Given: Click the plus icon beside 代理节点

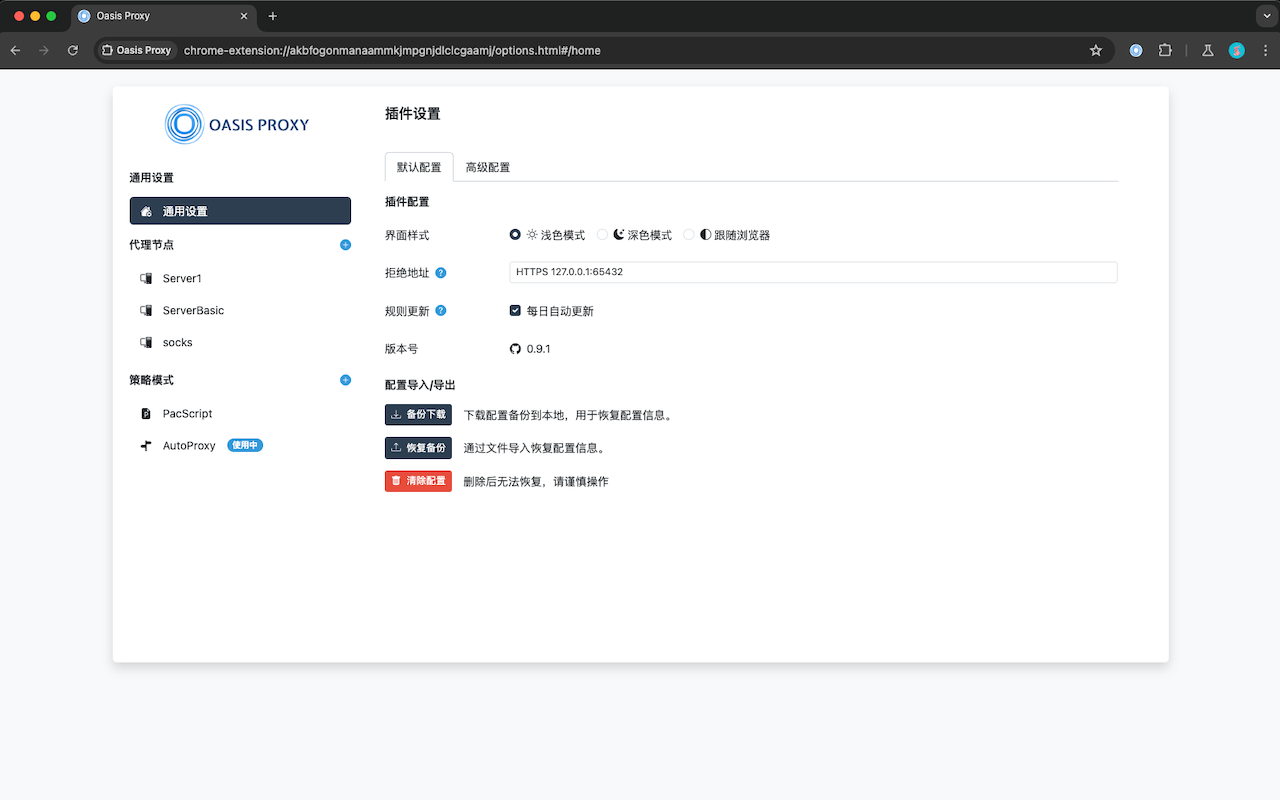Looking at the screenshot, I should click(345, 244).
